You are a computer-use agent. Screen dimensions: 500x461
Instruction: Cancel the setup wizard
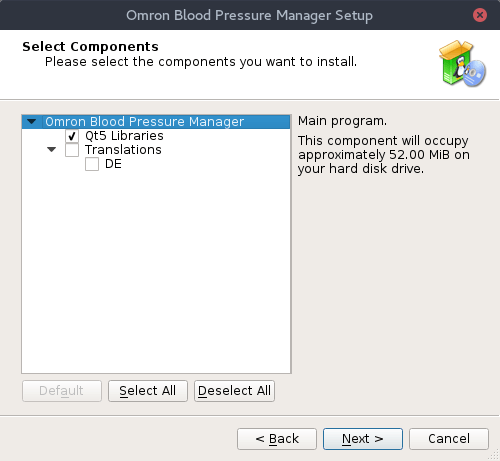click(449, 439)
